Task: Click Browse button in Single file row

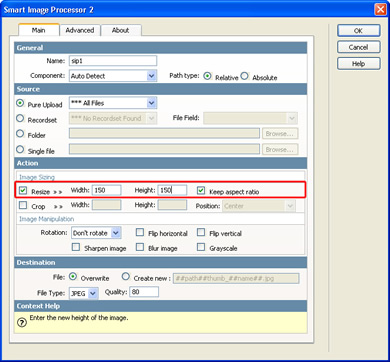Action: click(280, 149)
